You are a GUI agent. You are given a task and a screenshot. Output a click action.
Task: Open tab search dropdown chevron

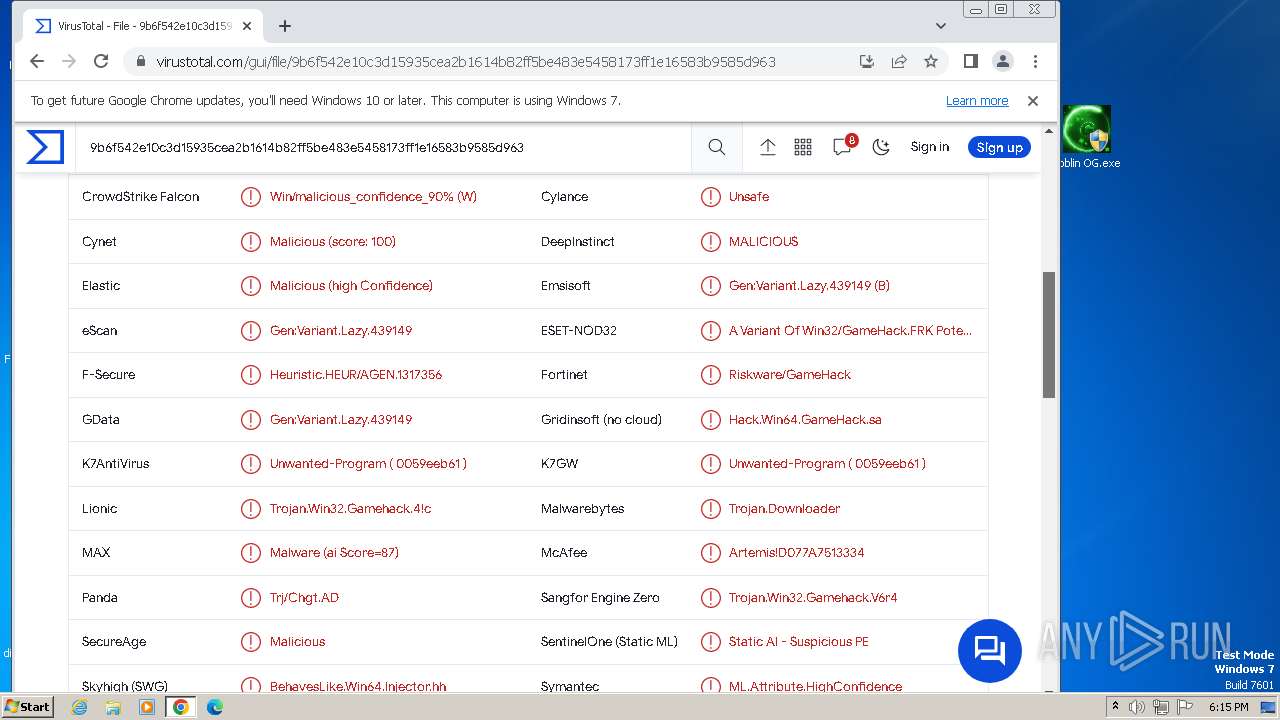(940, 26)
